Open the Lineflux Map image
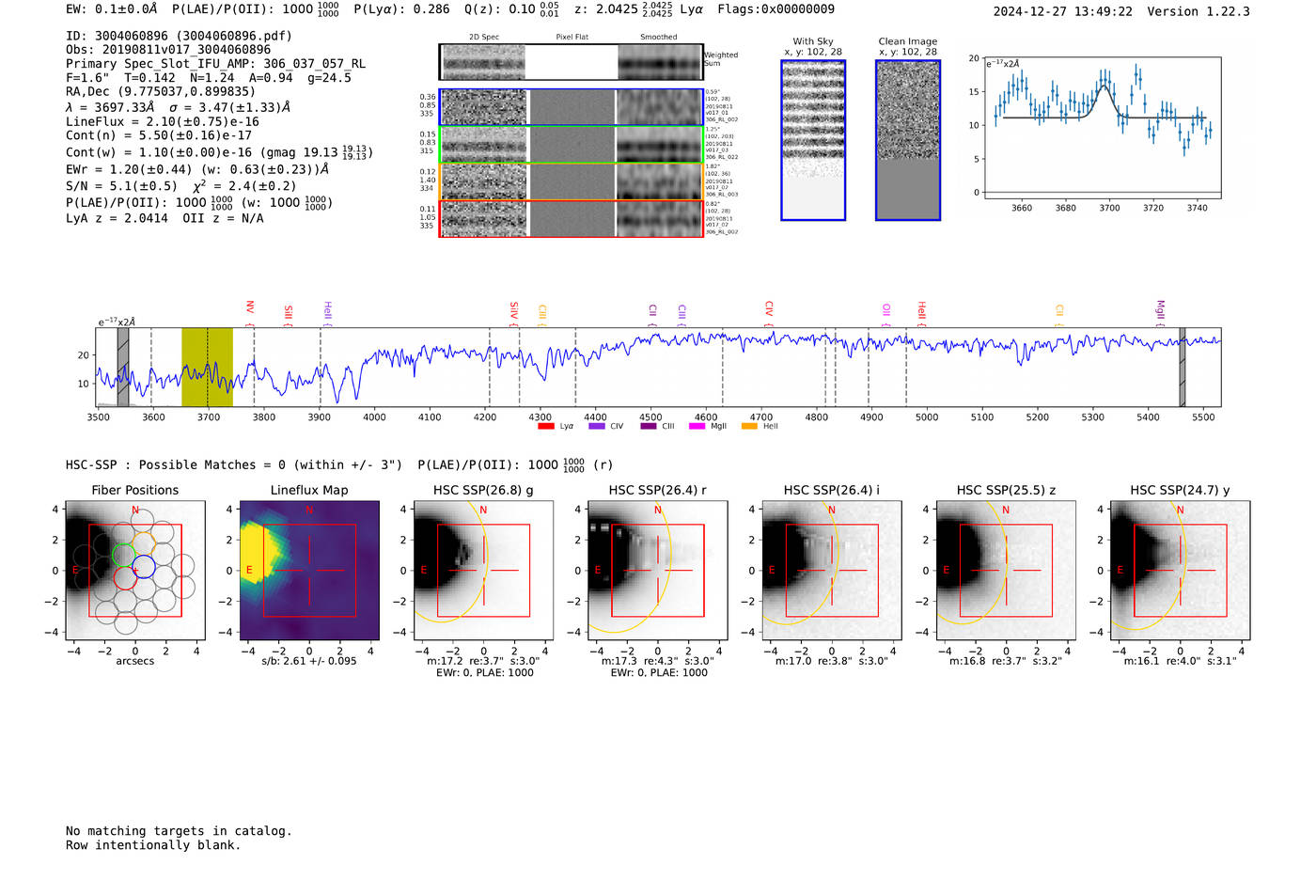1316x896 pixels. [309, 570]
